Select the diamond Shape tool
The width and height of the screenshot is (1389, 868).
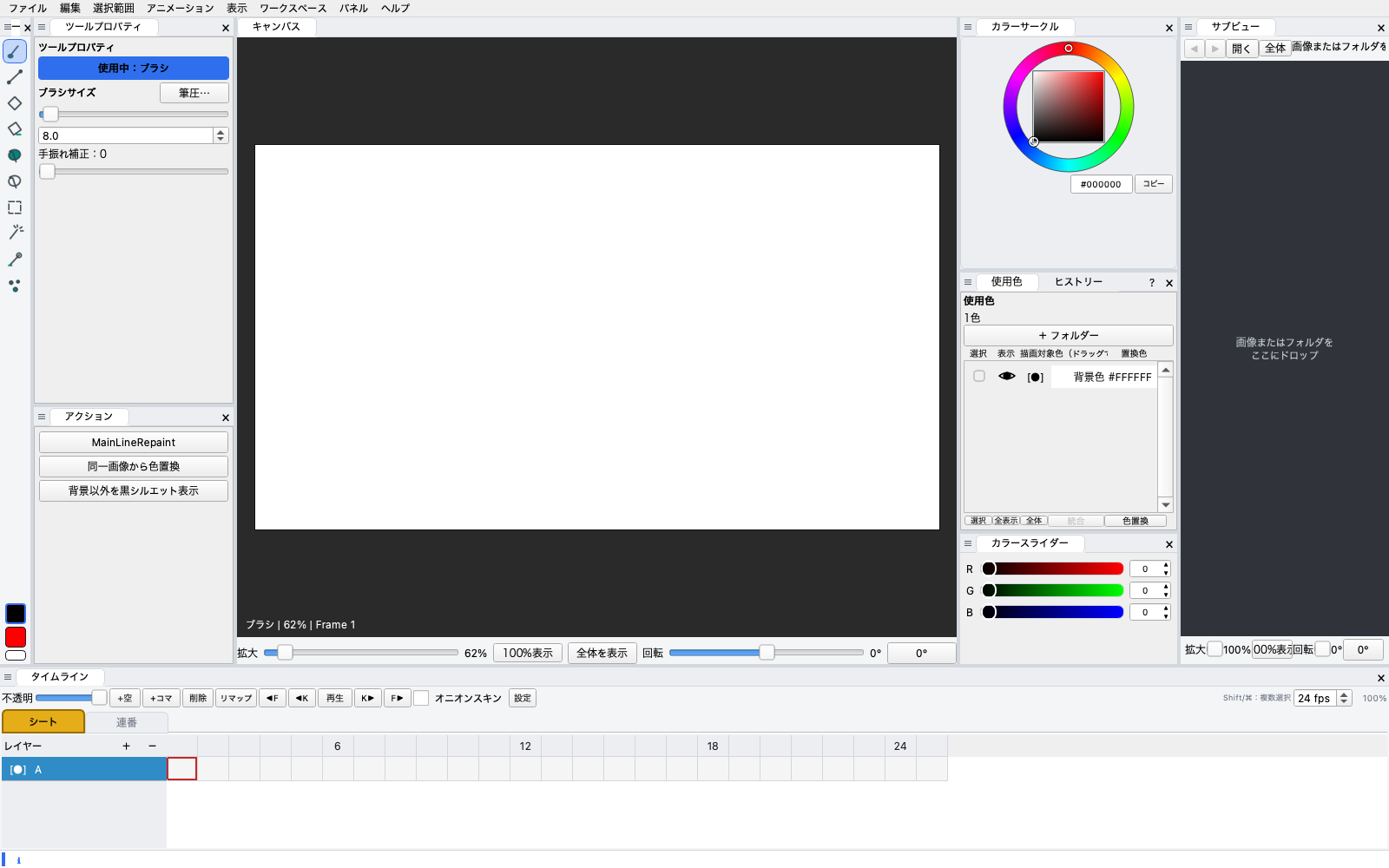[x=15, y=103]
